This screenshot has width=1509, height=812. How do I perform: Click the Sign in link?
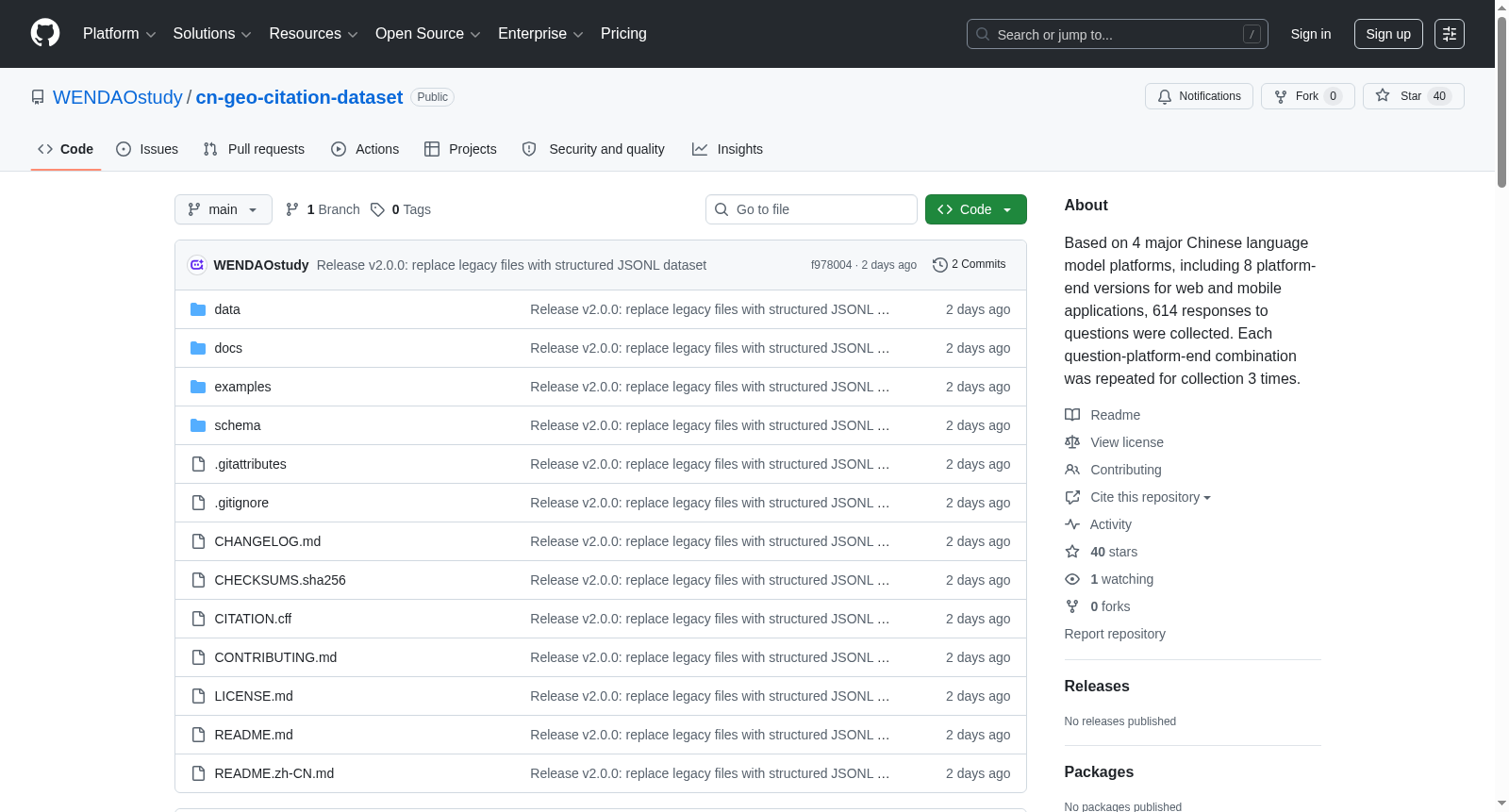pos(1311,34)
